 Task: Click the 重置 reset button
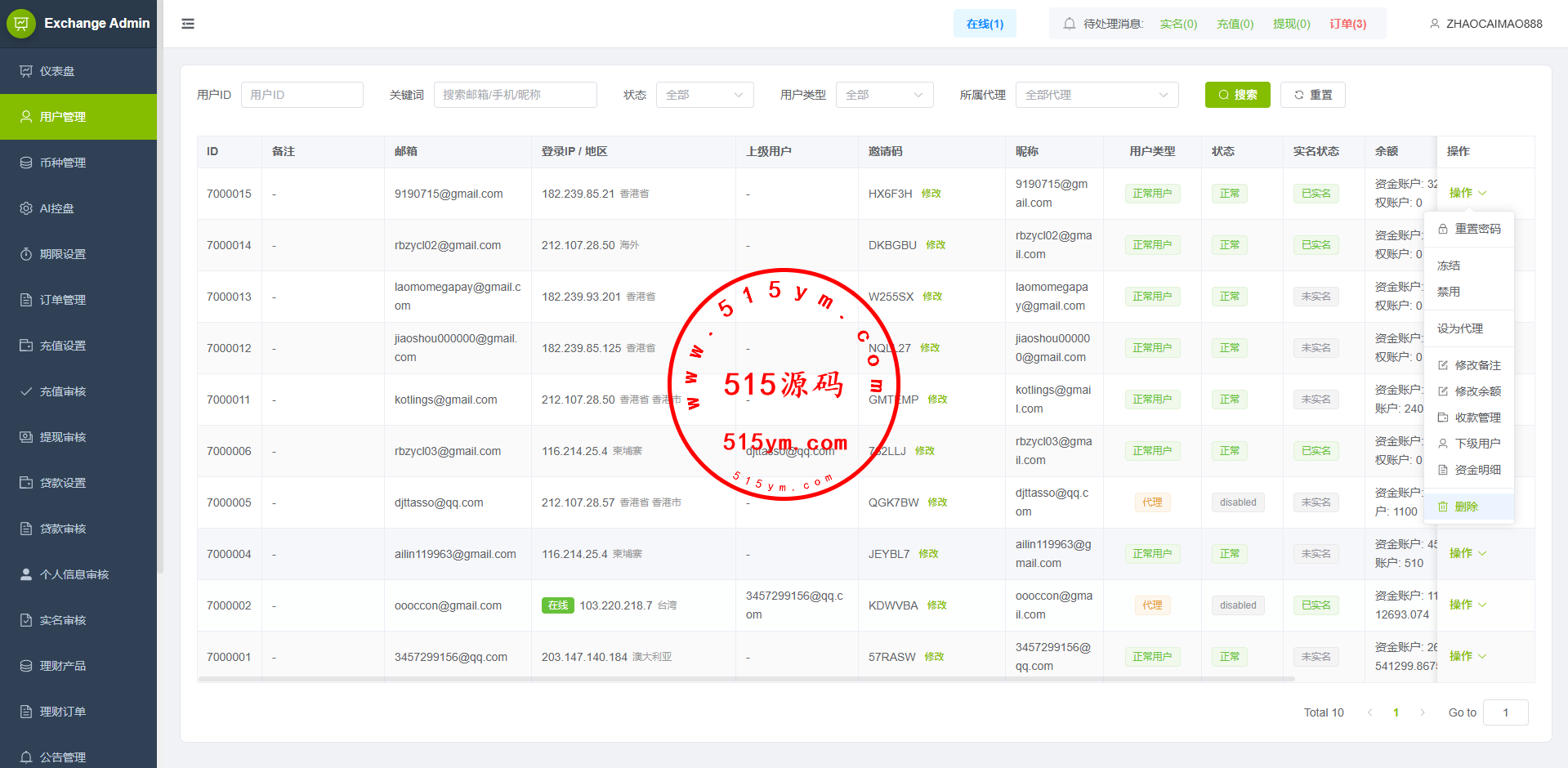(1312, 95)
